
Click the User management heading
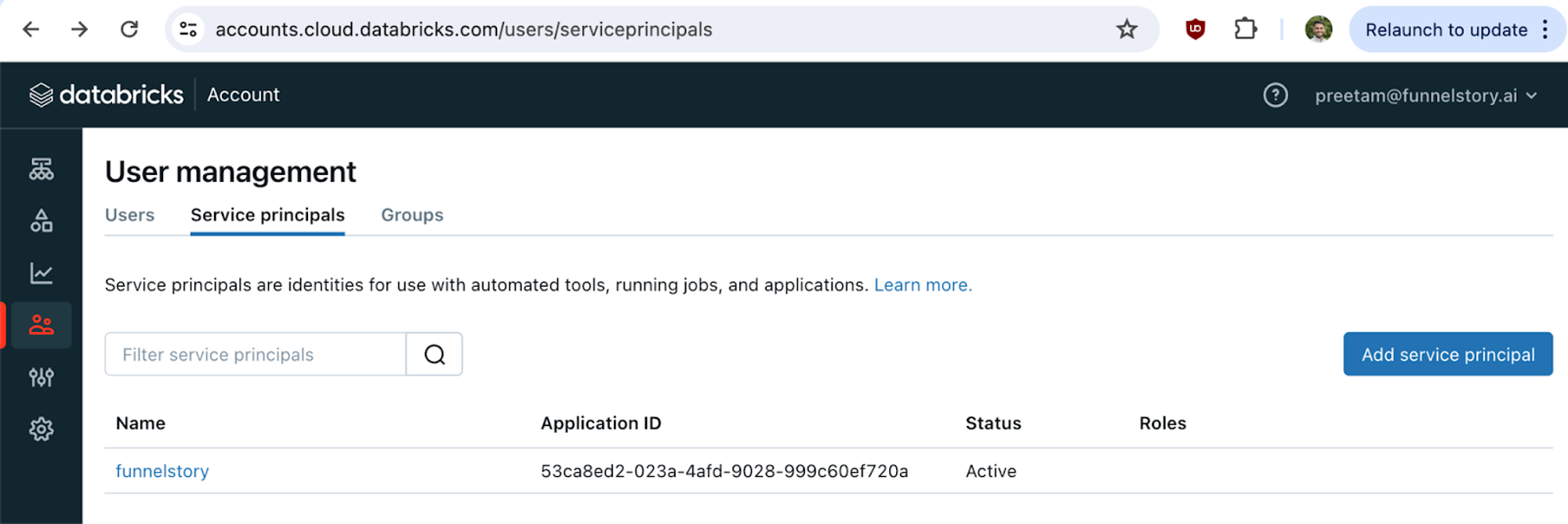click(x=230, y=172)
